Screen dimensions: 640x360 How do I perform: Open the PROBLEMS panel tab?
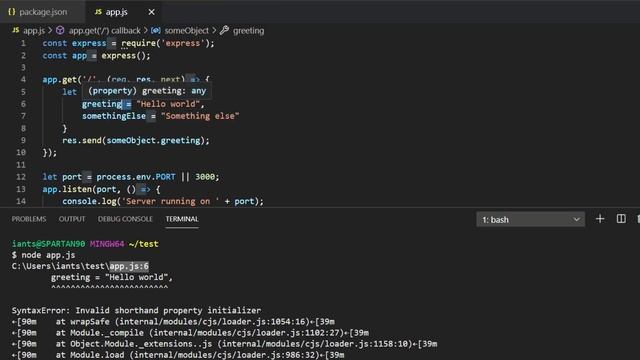tap(29, 219)
